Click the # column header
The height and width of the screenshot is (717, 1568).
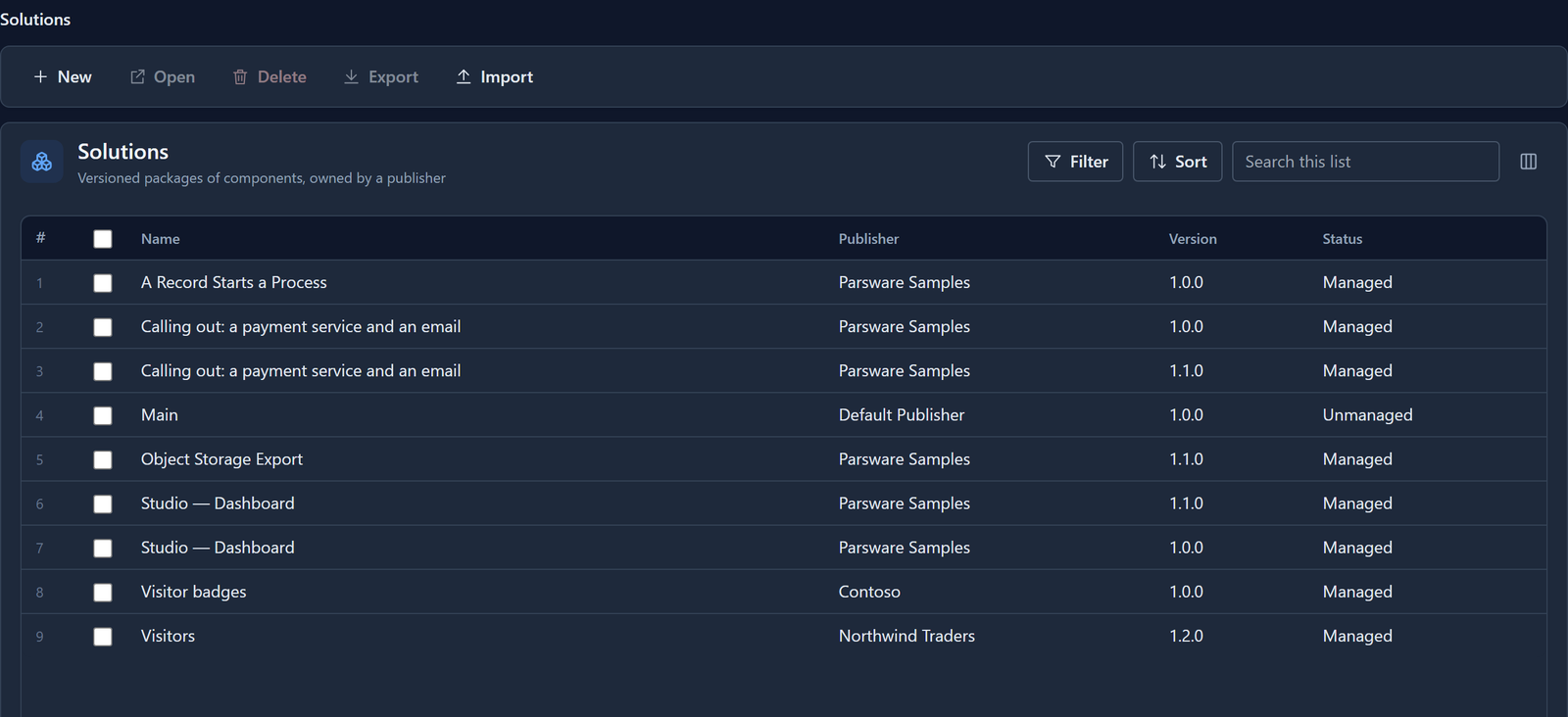(40, 238)
